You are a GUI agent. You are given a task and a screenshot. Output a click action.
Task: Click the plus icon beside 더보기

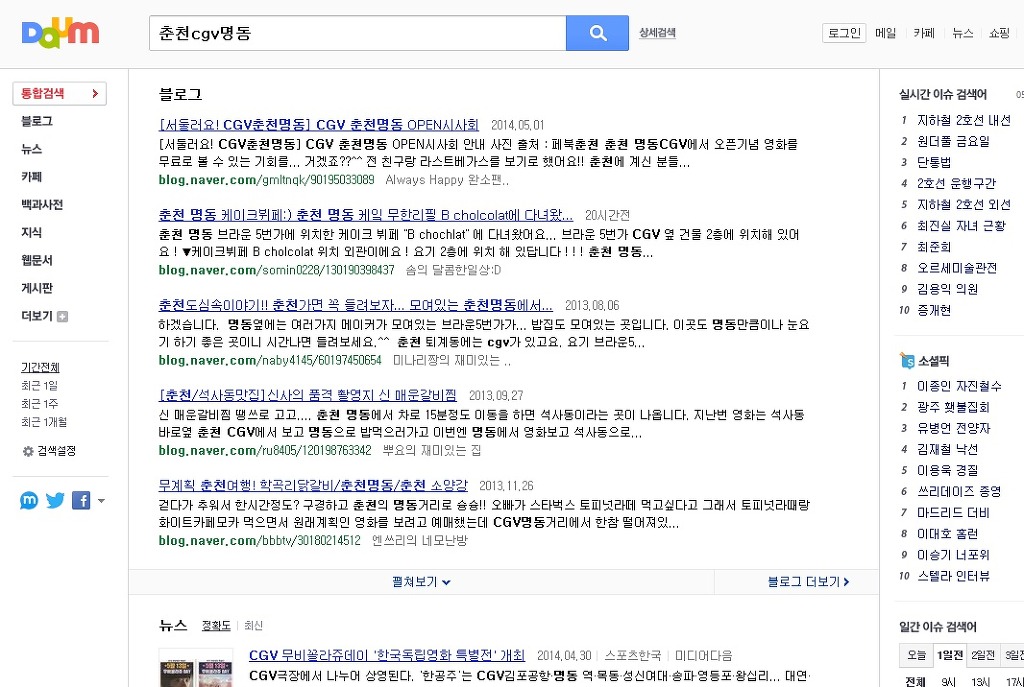63,317
